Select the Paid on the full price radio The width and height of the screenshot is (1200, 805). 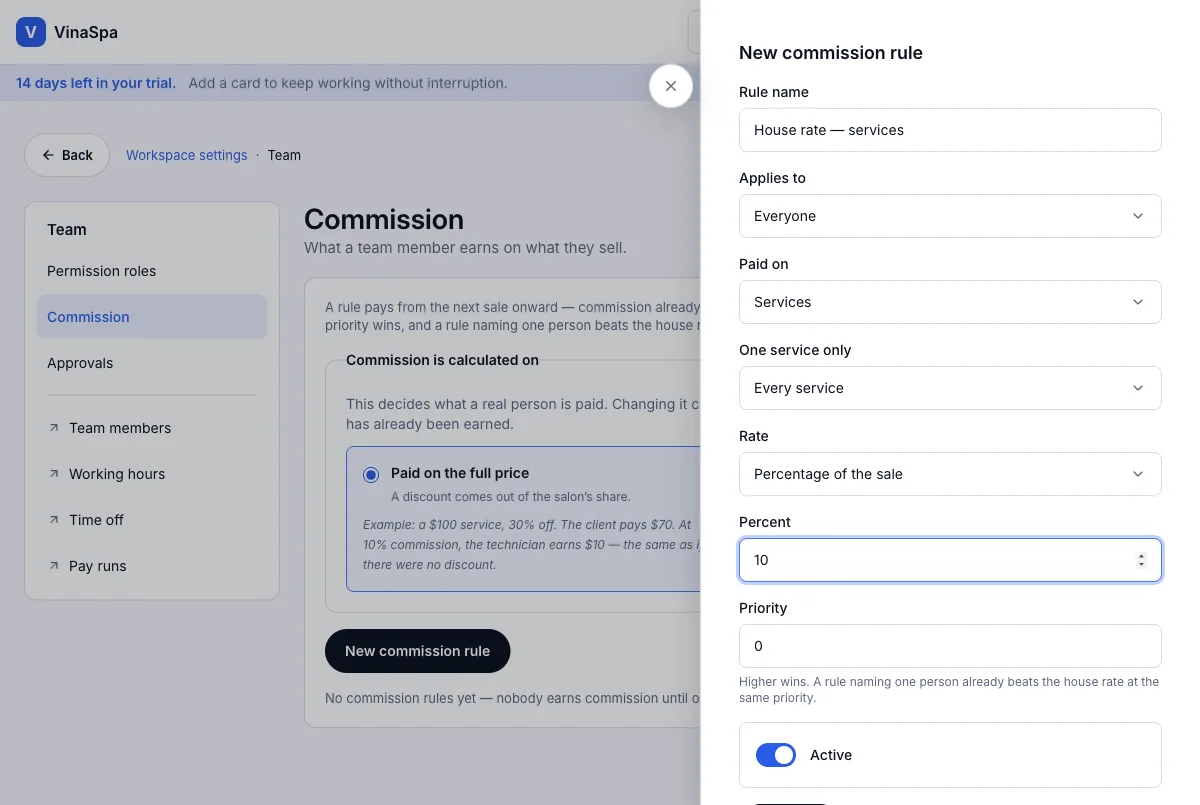pyautogui.click(x=372, y=474)
